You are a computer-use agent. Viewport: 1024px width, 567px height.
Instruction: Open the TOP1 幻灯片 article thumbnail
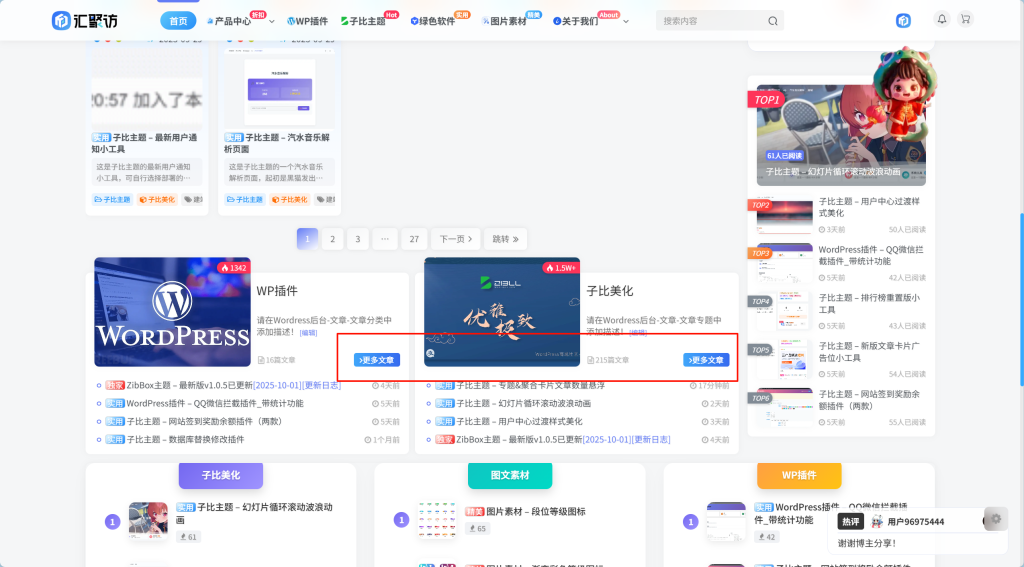[x=840, y=135]
